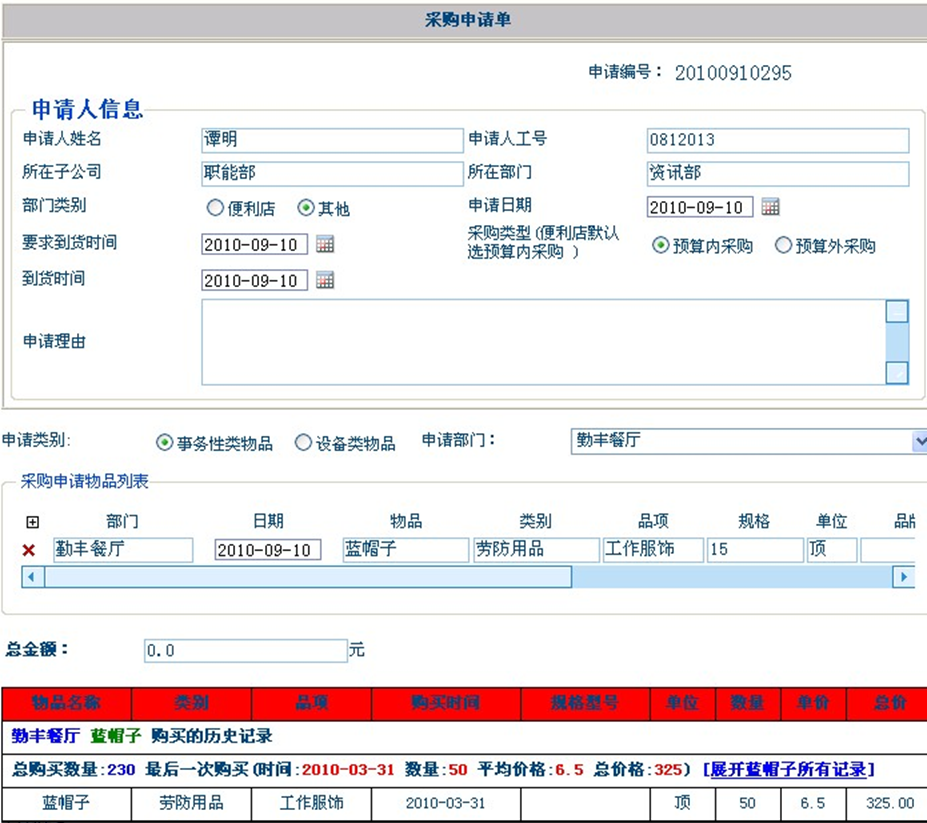
Task: Click the down arrow on 申请理由 scrollbar
Action: coord(897,374)
